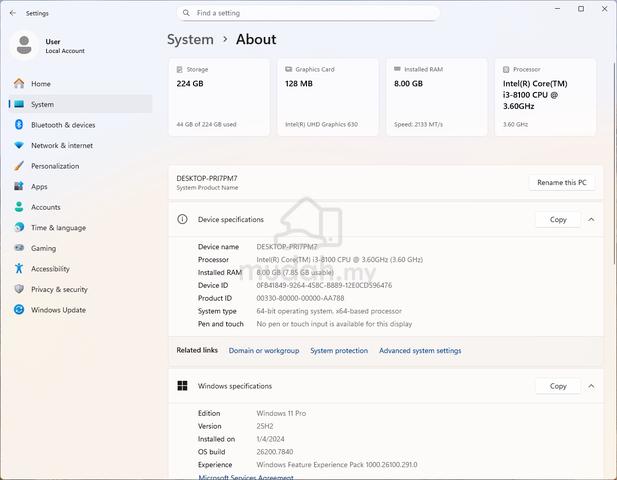Click the Processor chip icon
Image resolution: width=617 pixels, height=480 pixels.
(506, 70)
